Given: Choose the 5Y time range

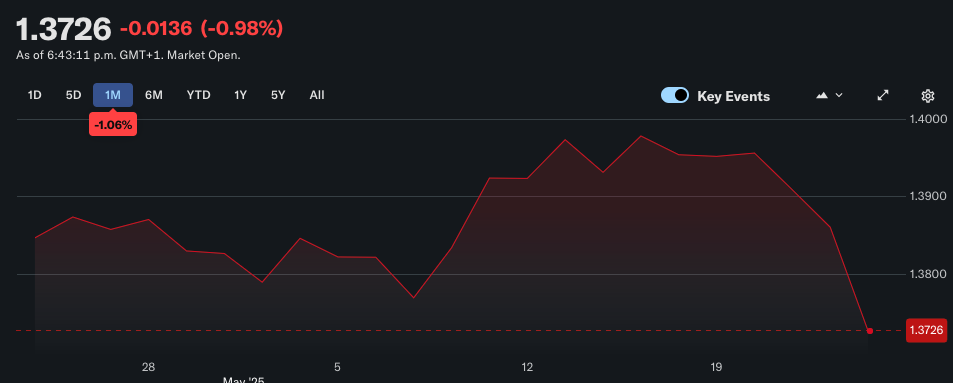Looking at the screenshot, I should point(278,95).
